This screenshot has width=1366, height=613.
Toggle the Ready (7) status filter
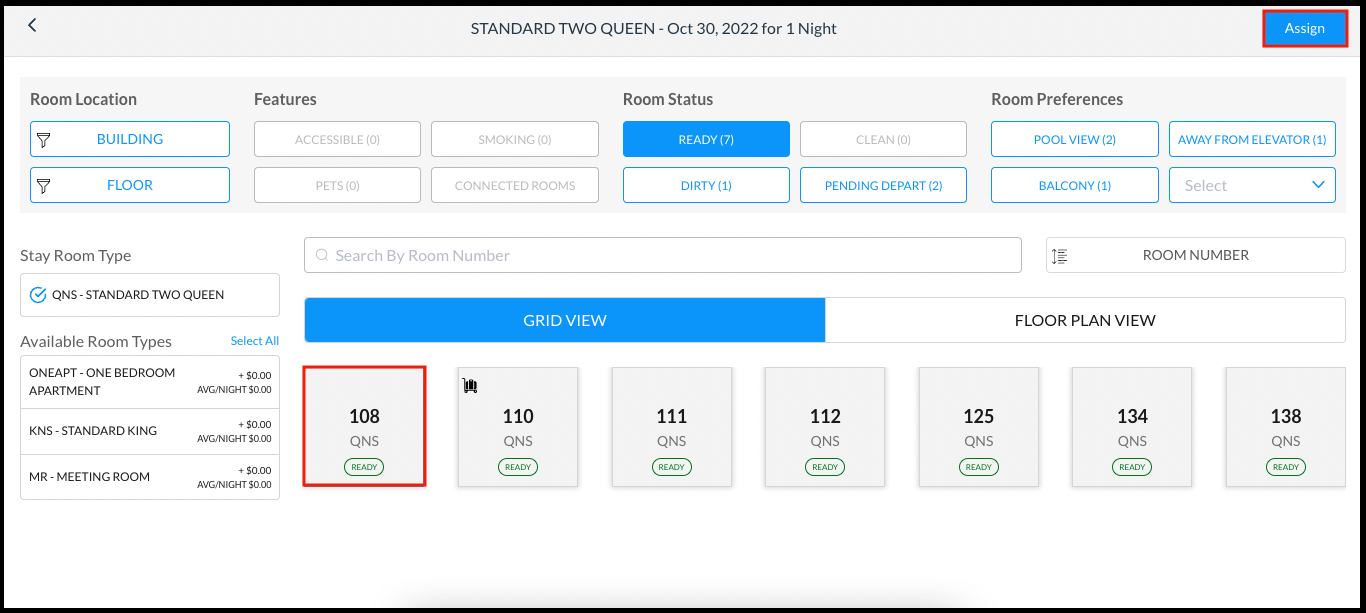pos(706,140)
